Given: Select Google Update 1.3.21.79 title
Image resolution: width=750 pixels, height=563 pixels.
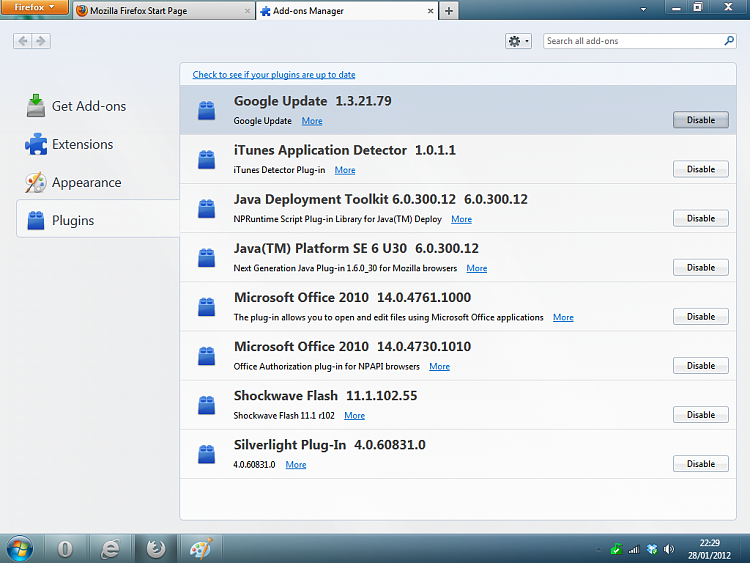Looking at the screenshot, I should pos(312,101).
